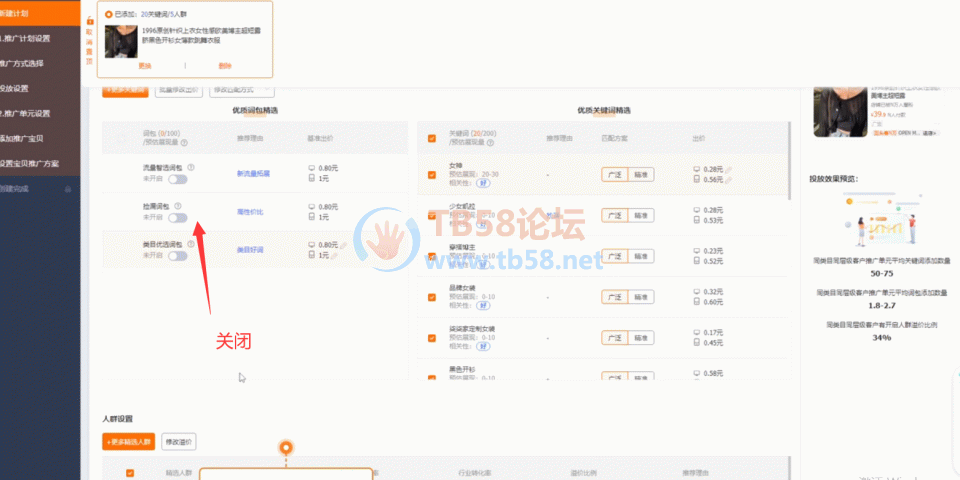Viewport: 960px width, 480px height.
Task: Toggle the 捡漏词包 switch
Action: pos(177,217)
